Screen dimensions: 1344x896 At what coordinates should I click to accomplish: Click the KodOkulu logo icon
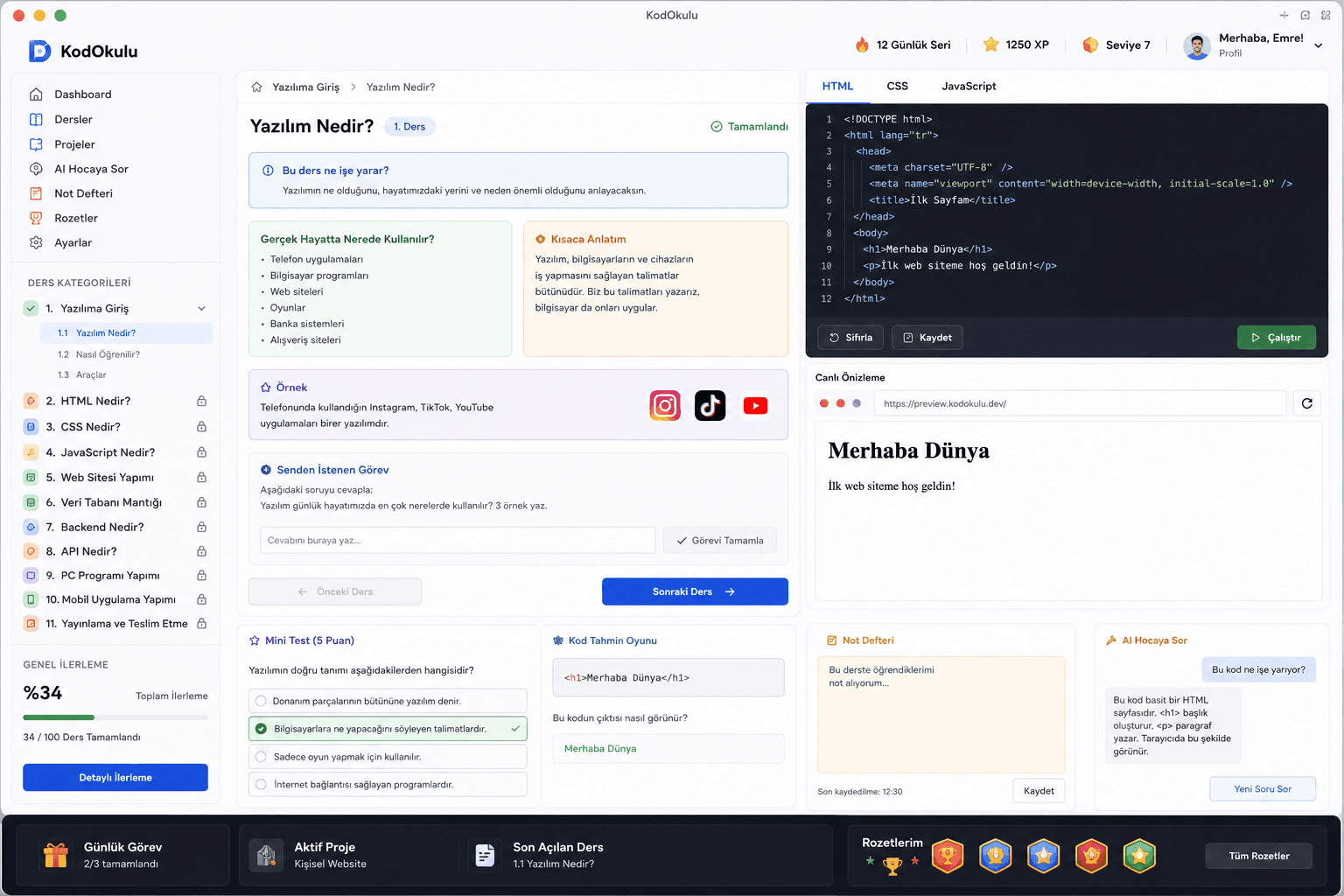pyautogui.click(x=39, y=51)
